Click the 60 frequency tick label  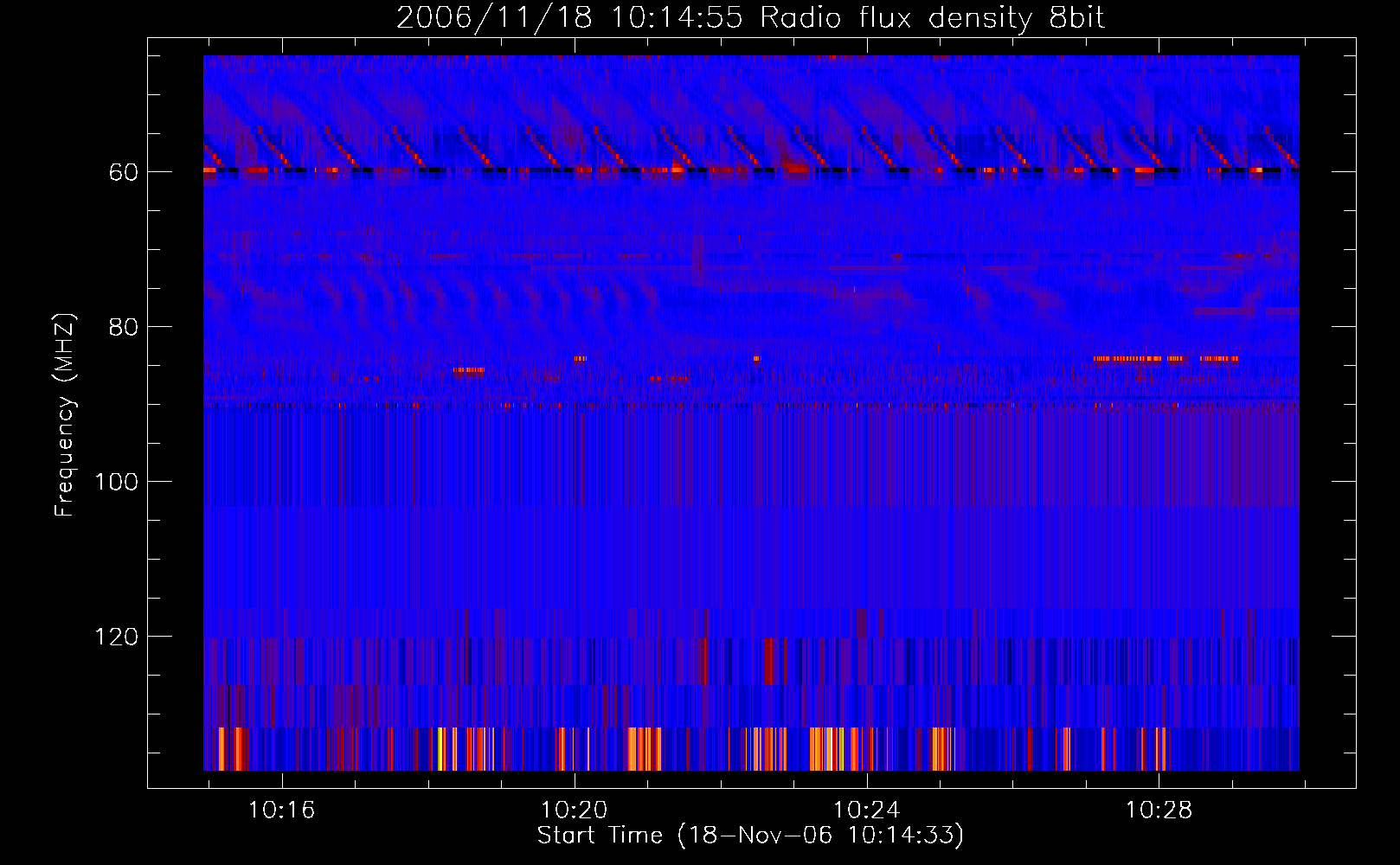124,172
